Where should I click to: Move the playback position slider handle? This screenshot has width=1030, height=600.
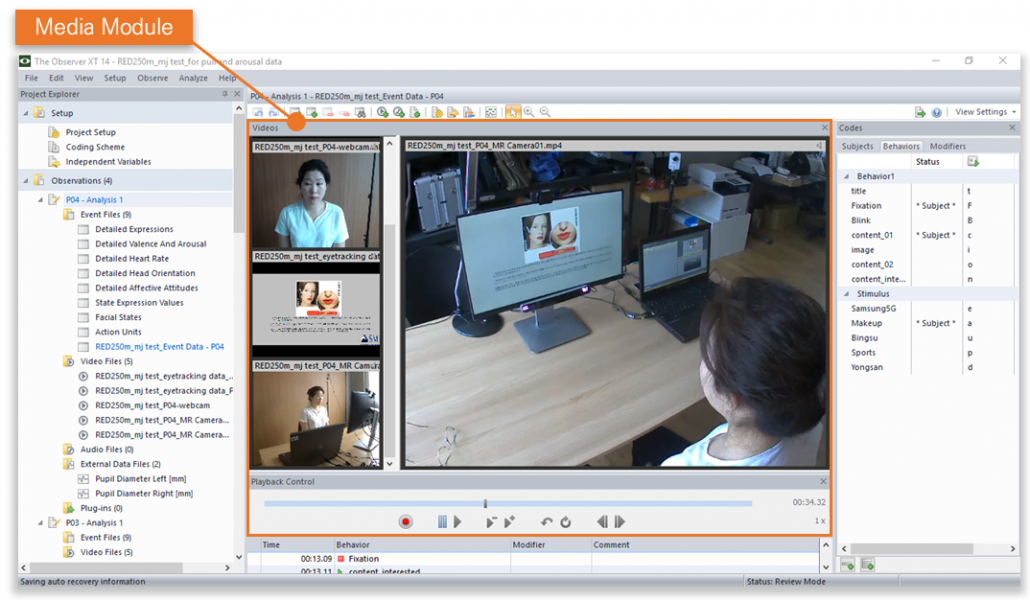[x=485, y=503]
